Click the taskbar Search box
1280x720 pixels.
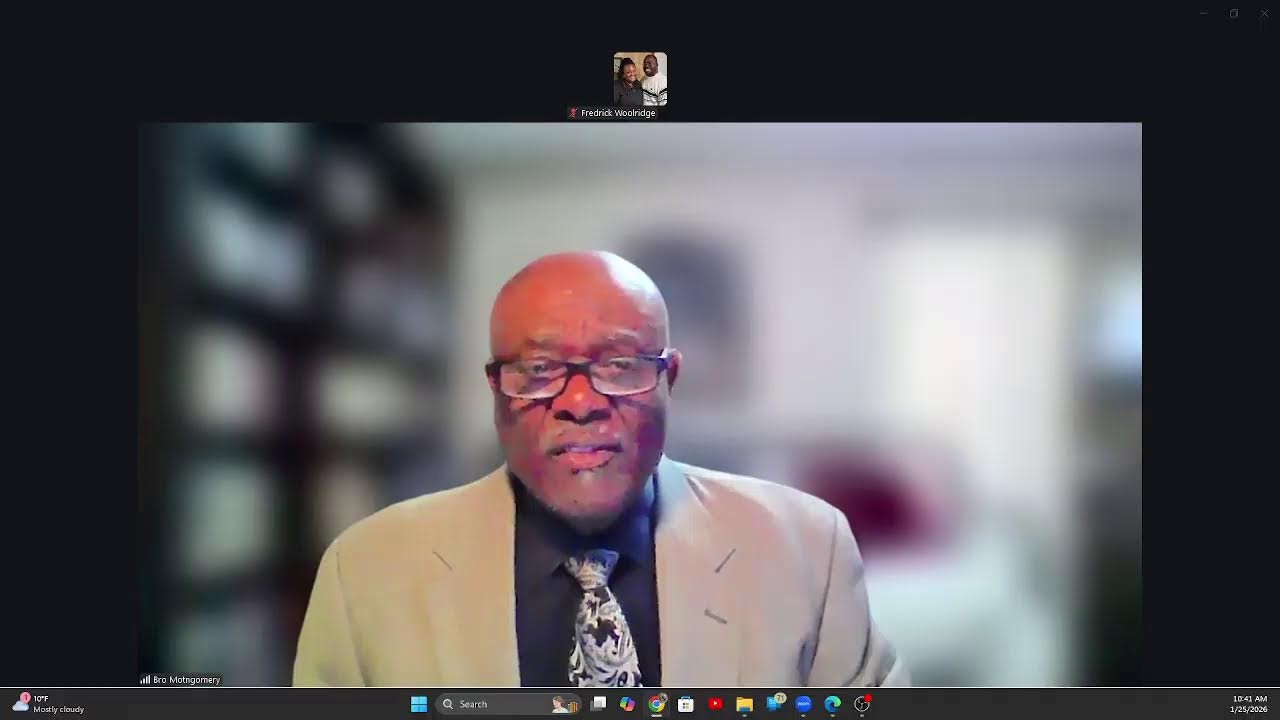click(x=509, y=704)
